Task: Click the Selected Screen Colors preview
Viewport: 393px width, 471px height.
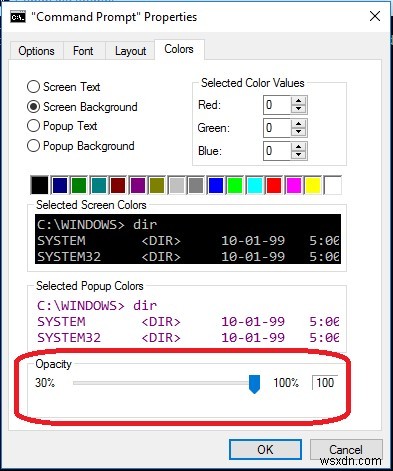Action: (x=188, y=240)
